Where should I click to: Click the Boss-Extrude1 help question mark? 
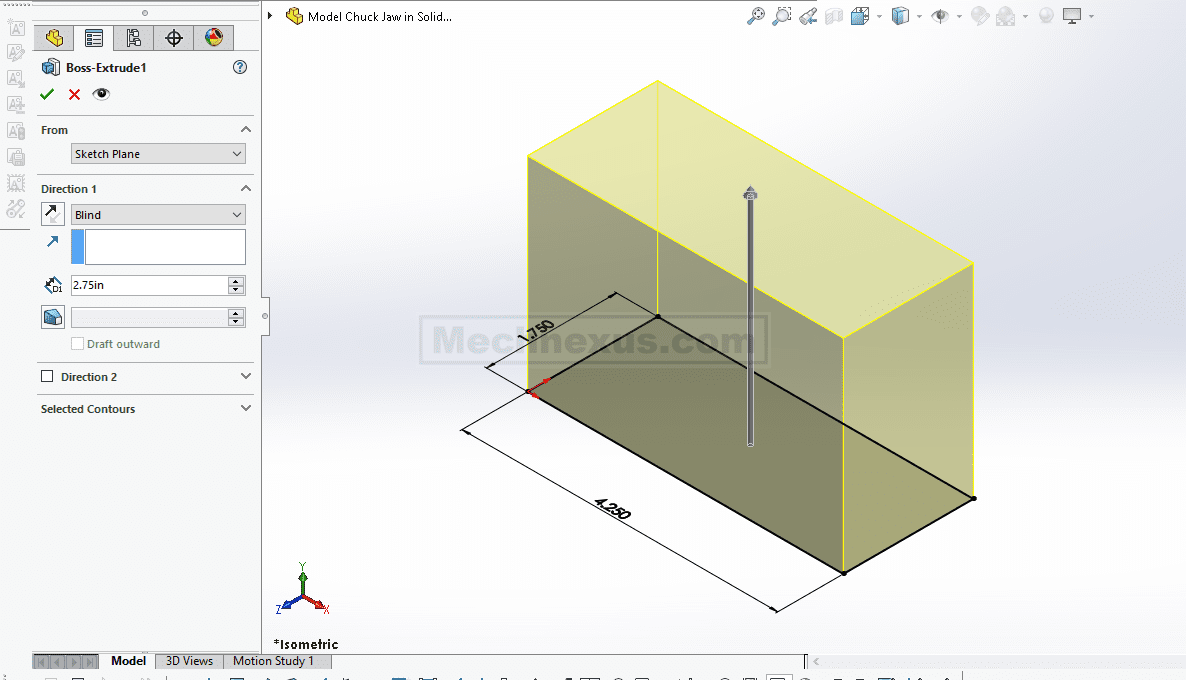(240, 67)
